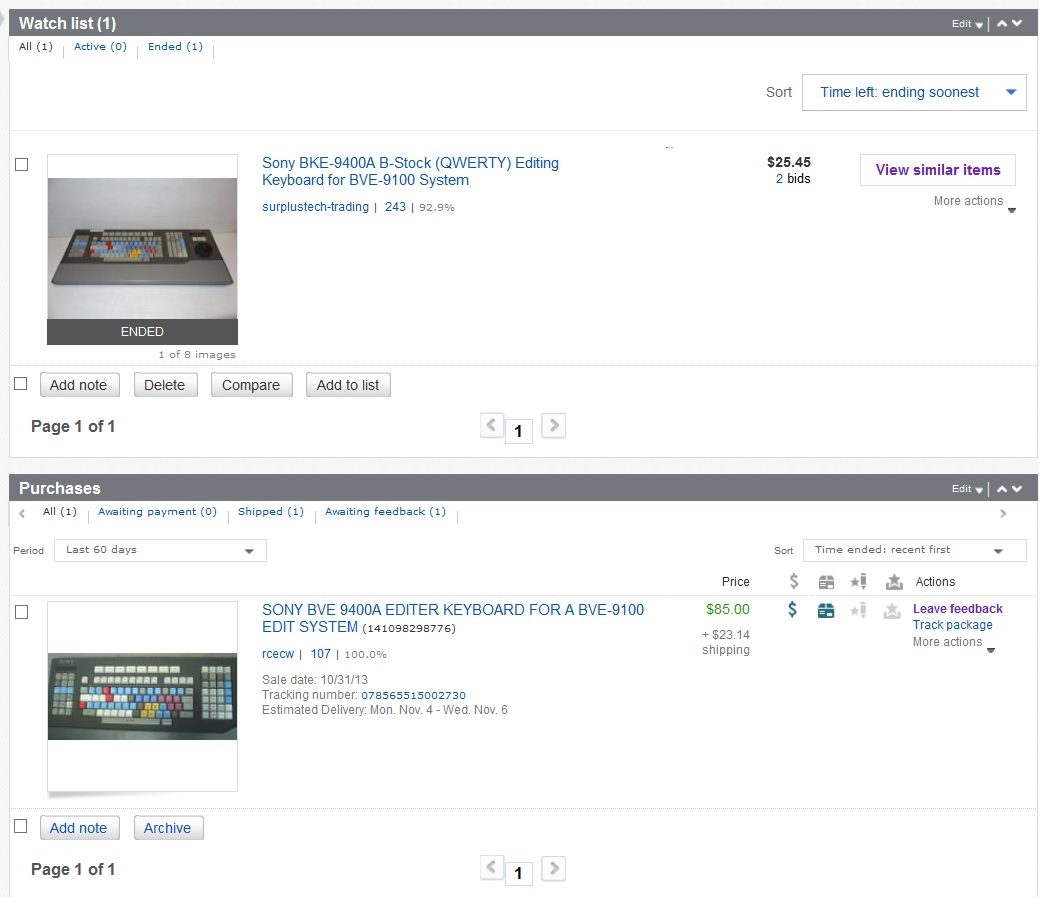The height and width of the screenshot is (897, 1042).
Task: Go to previous page in Watch list
Action: coord(491,425)
